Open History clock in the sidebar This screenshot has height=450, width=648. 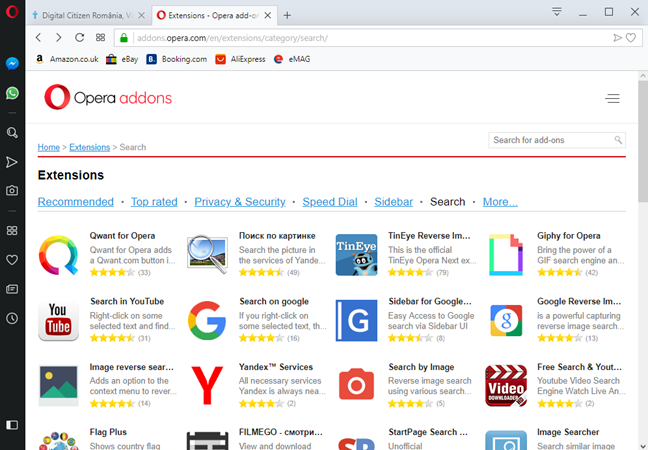(x=12, y=318)
